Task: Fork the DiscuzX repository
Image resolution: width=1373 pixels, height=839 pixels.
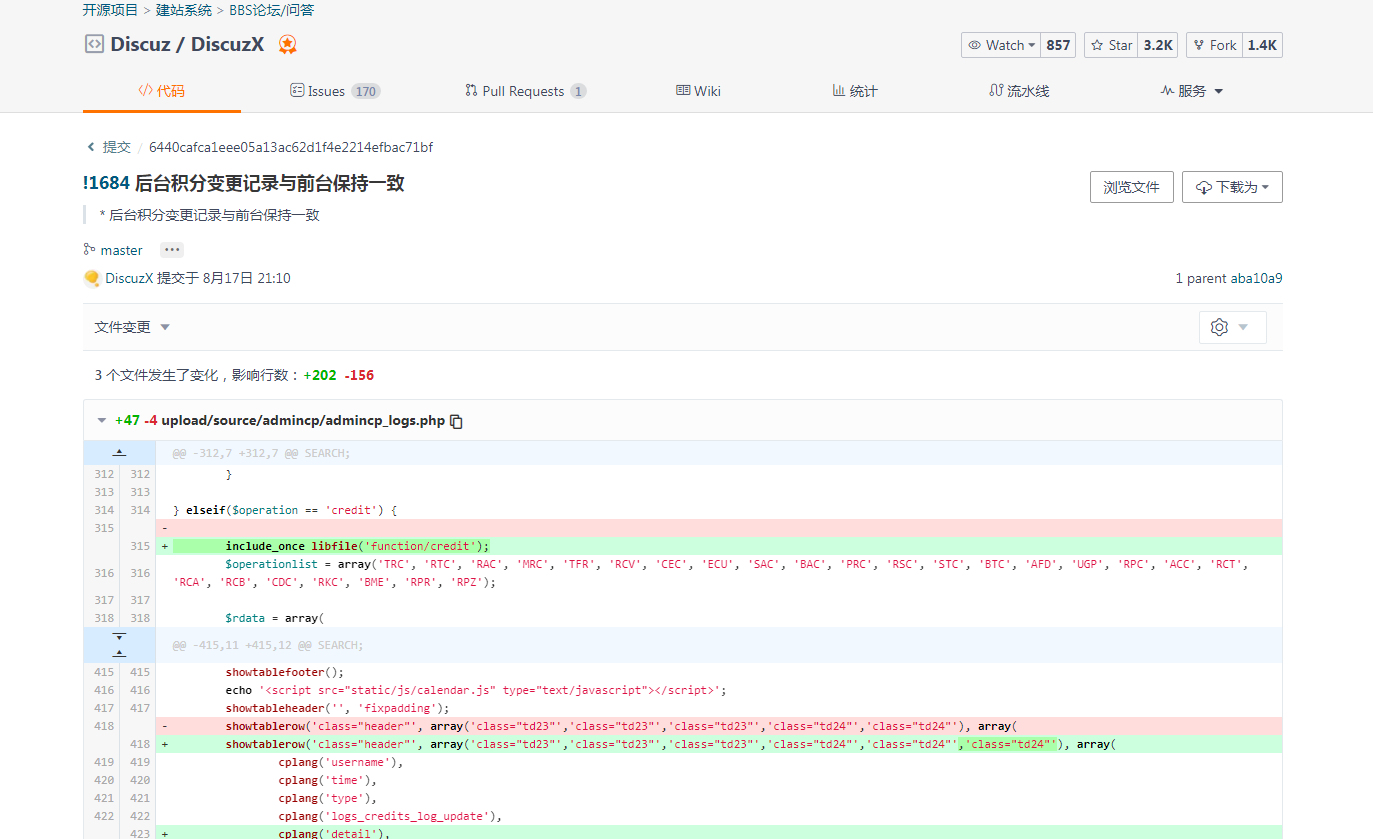Action: click(x=1214, y=45)
